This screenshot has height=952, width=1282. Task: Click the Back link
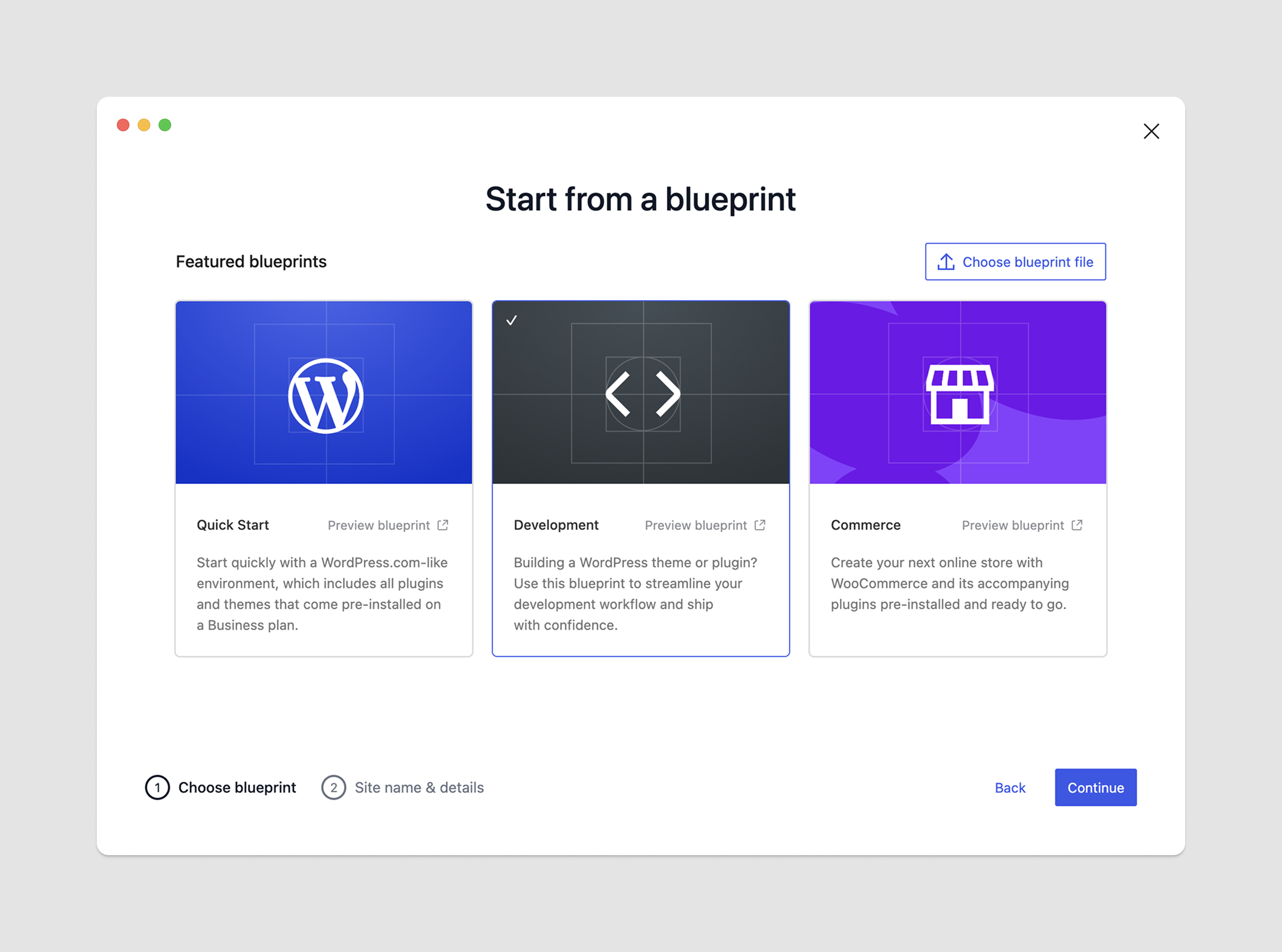pos(1009,787)
